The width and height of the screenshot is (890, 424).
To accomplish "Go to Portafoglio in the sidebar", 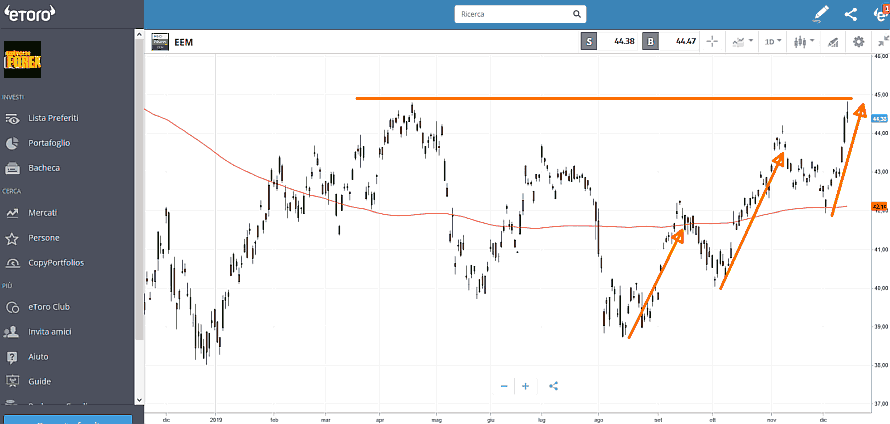I will [x=49, y=143].
